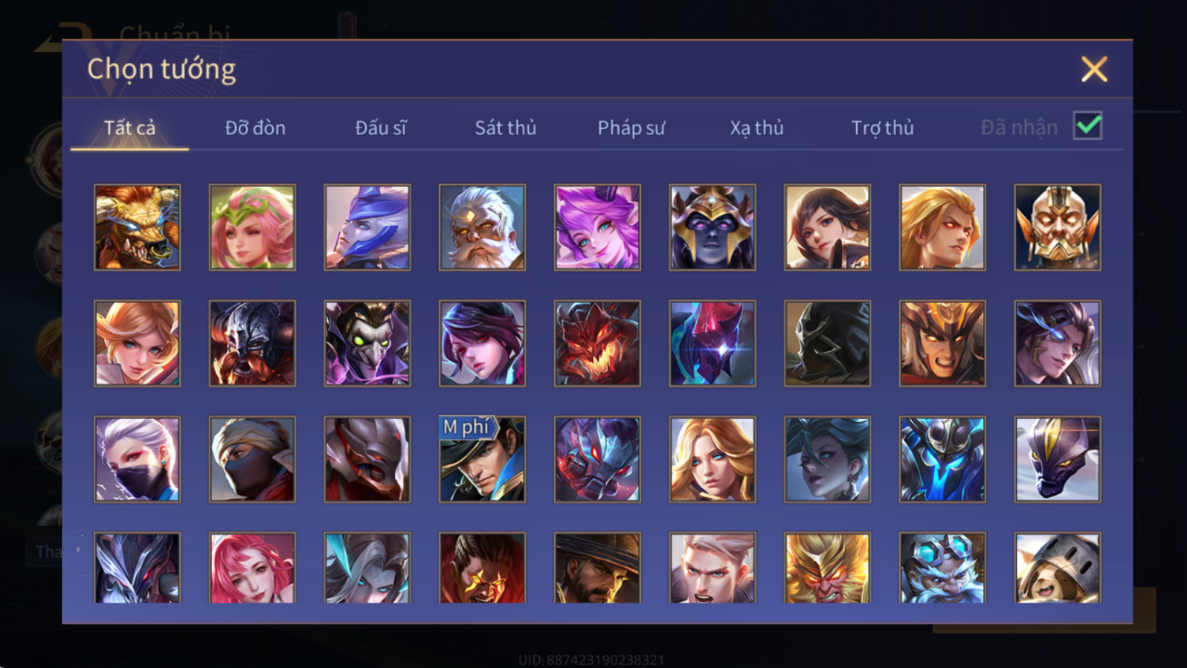This screenshot has width=1187, height=668.
Task: Choose the white-bearded old man hero
Action: [482, 227]
